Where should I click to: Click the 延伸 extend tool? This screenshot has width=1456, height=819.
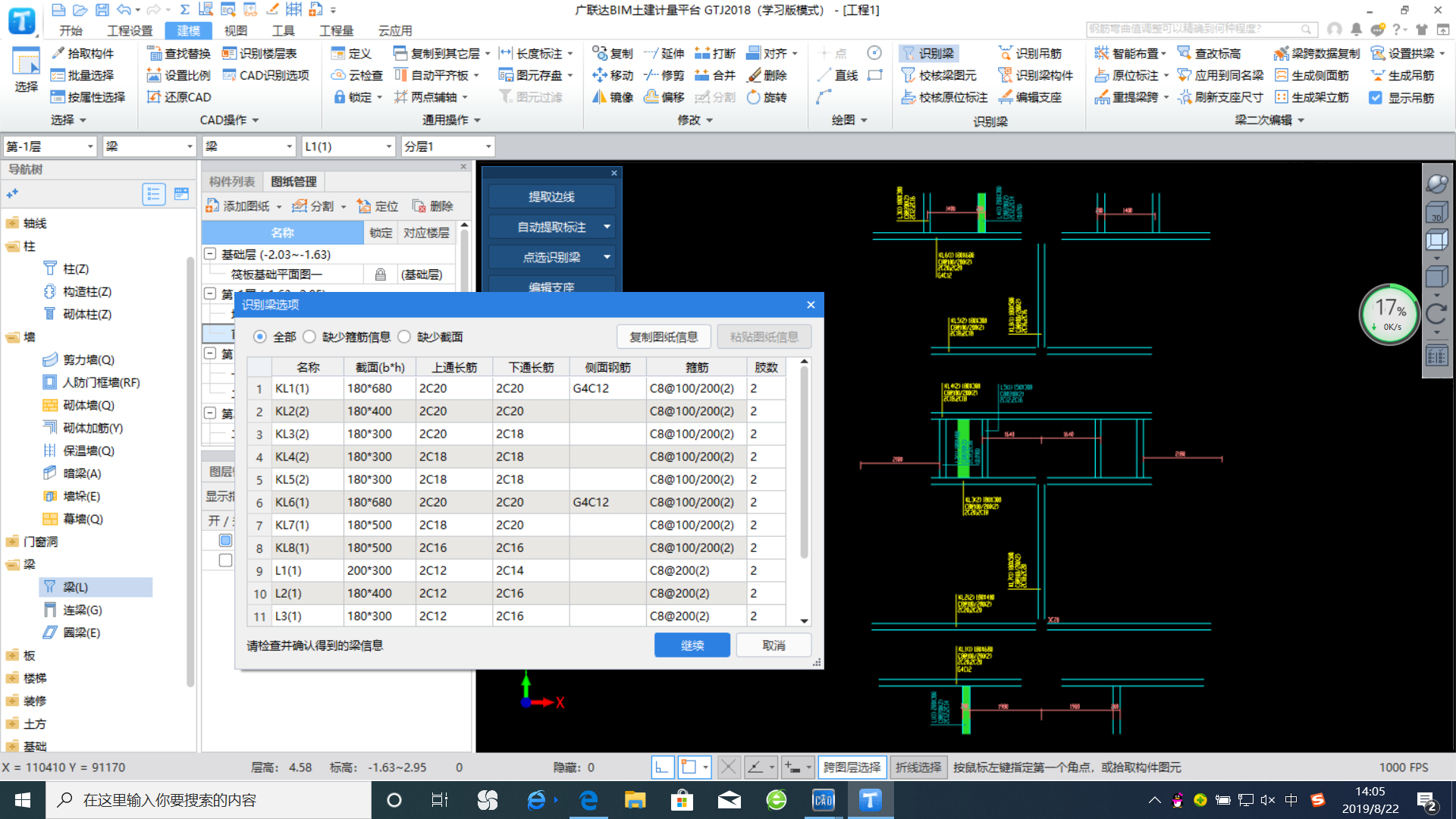[x=664, y=53]
